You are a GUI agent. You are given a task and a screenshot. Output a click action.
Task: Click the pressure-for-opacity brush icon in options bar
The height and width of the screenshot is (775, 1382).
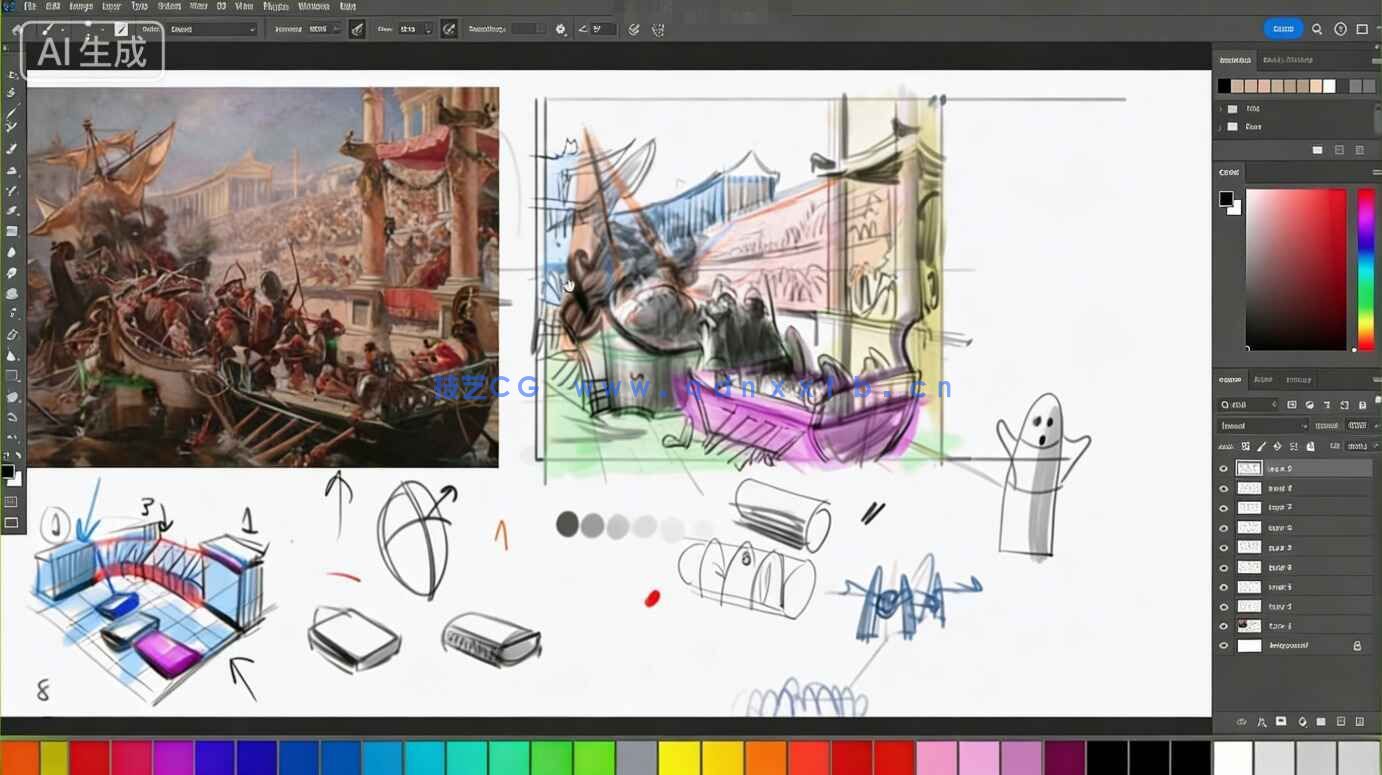[357, 30]
